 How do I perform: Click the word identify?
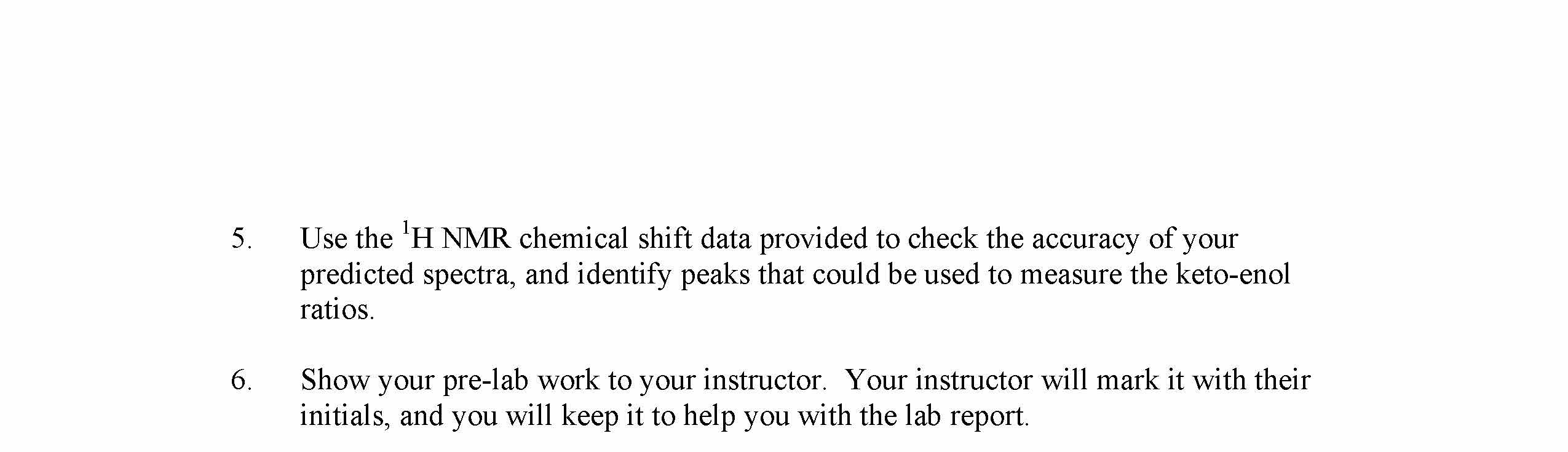pyautogui.click(x=624, y=275)
